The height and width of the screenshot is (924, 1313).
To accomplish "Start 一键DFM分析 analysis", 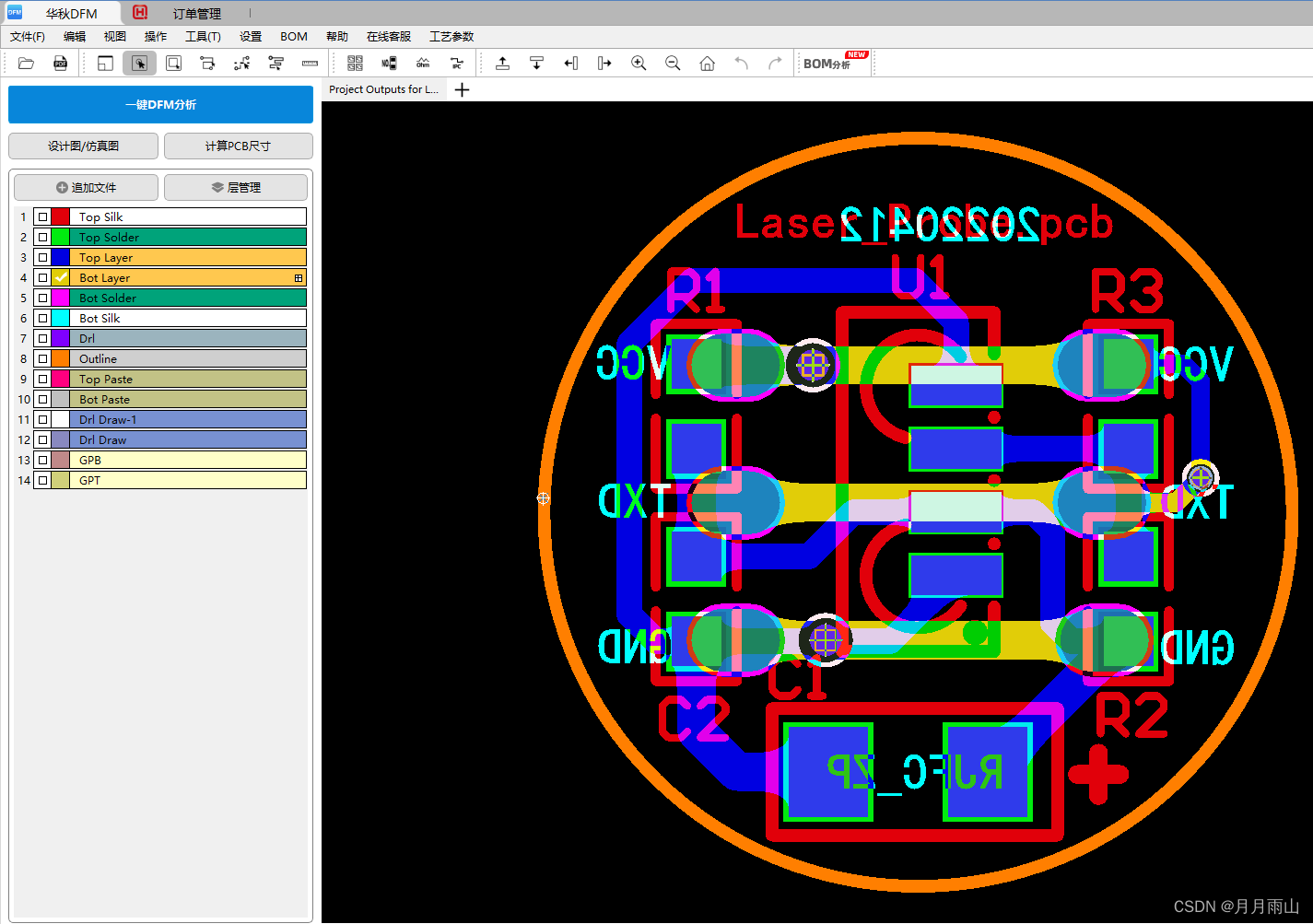I will coord(160,104).
